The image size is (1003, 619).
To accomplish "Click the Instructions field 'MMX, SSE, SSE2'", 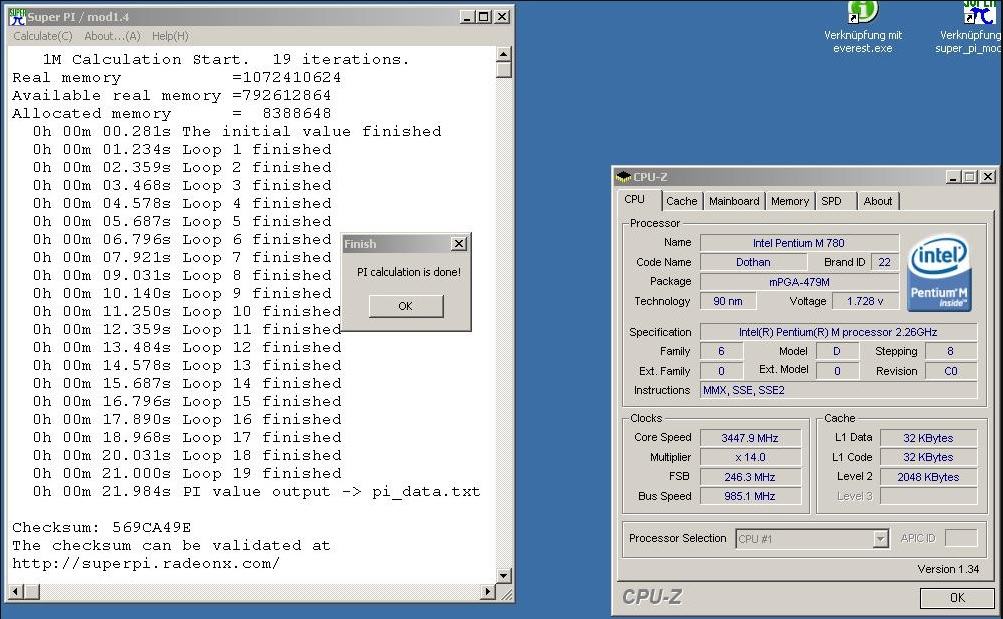I will 839,390.
